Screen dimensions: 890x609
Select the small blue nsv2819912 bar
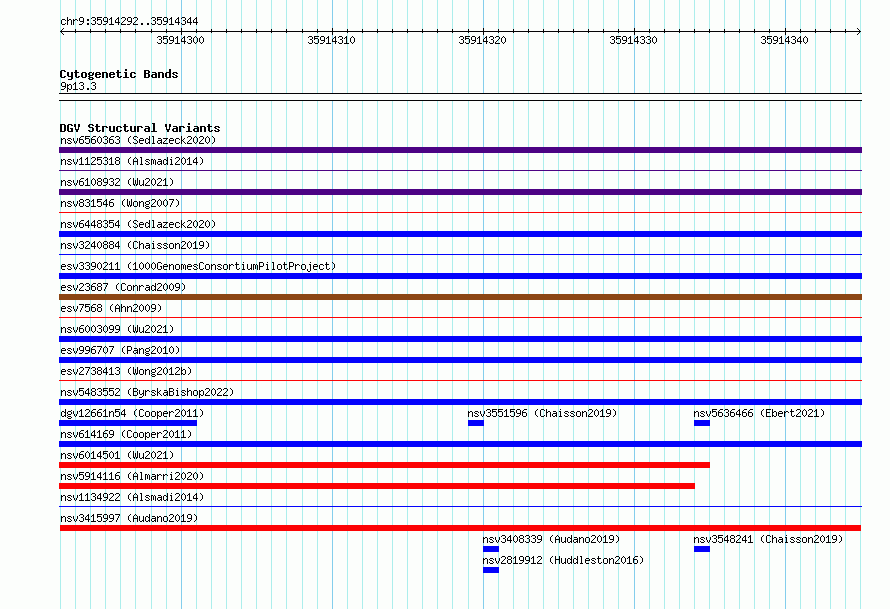[491, 570]
